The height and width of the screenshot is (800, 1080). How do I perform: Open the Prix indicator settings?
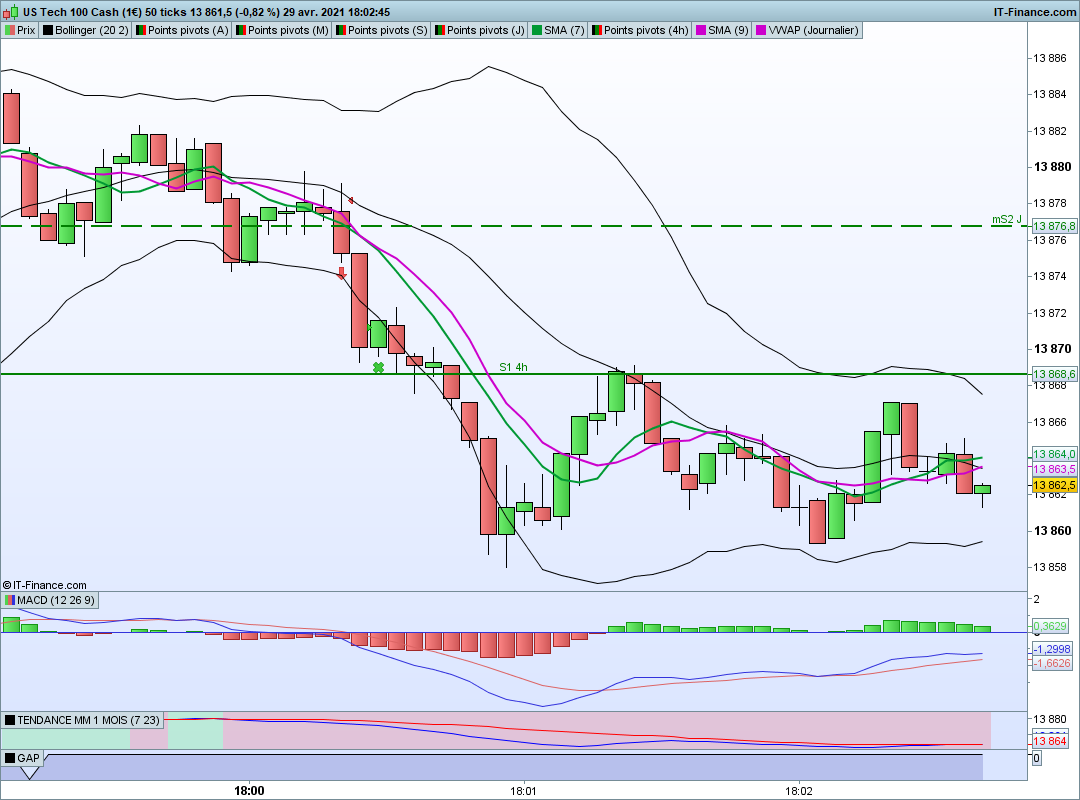(20, 30)
